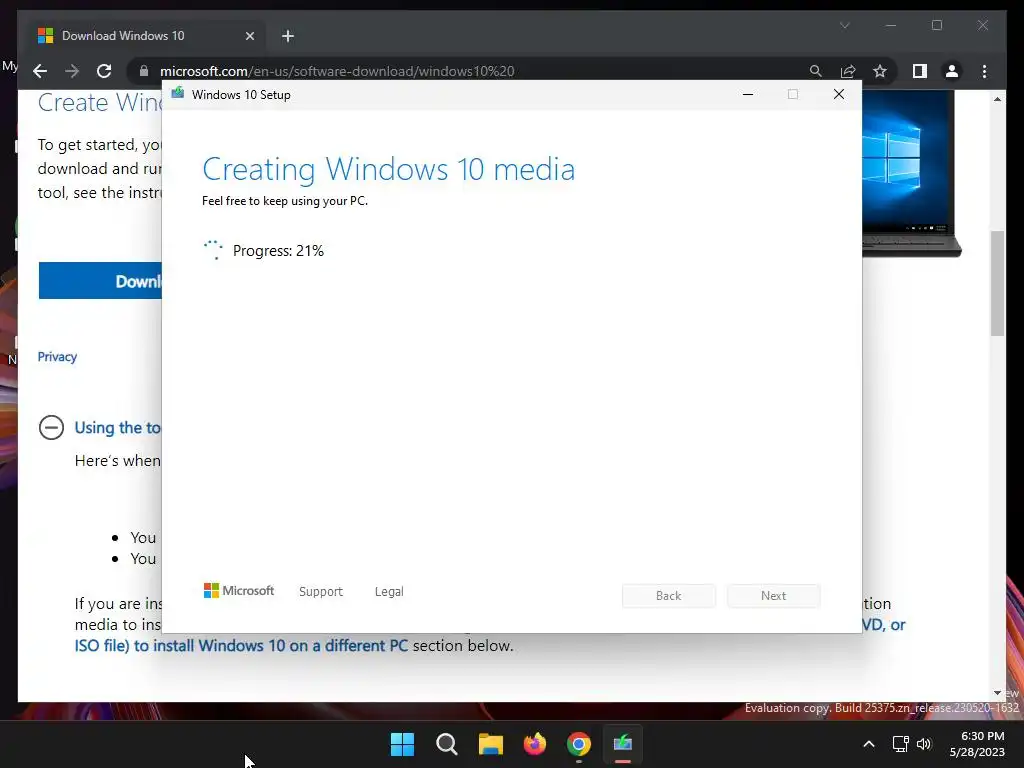Click the scrollbar down arrow
This screenshot has width=1024, height=768.
point(997,693)
